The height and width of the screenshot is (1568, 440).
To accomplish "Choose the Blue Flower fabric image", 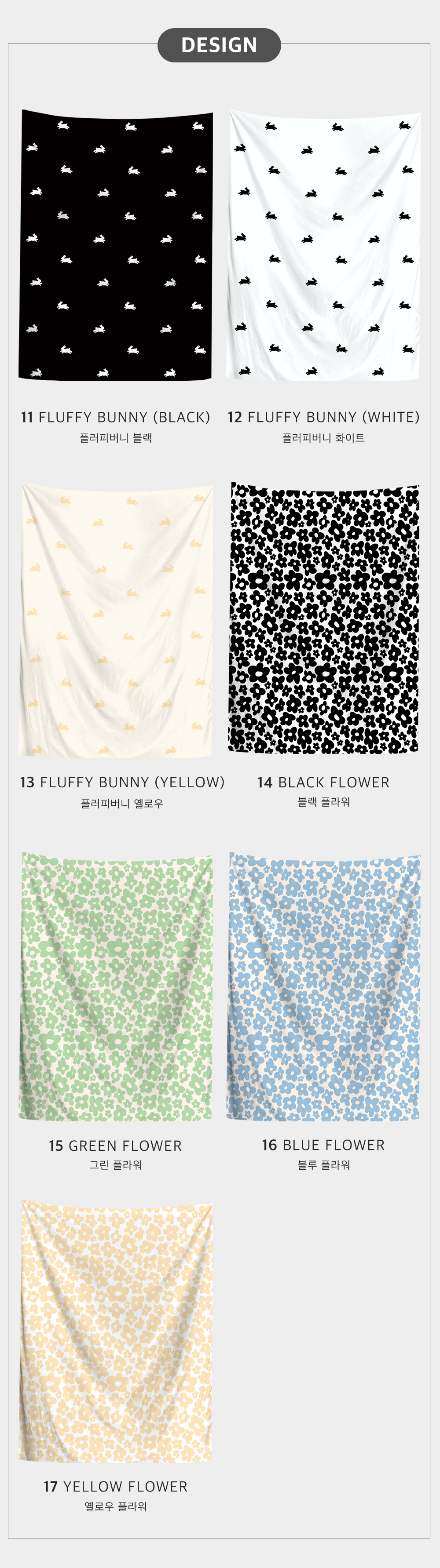I will 323,987.
